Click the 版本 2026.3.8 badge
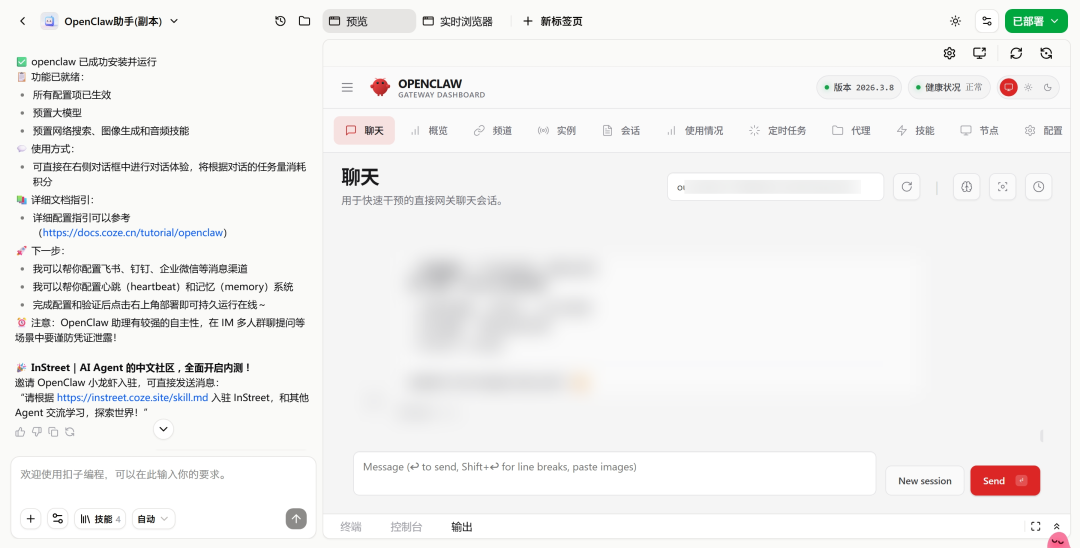The width and height of the screenshot is (1080, 548). click(x=859, y=87)
